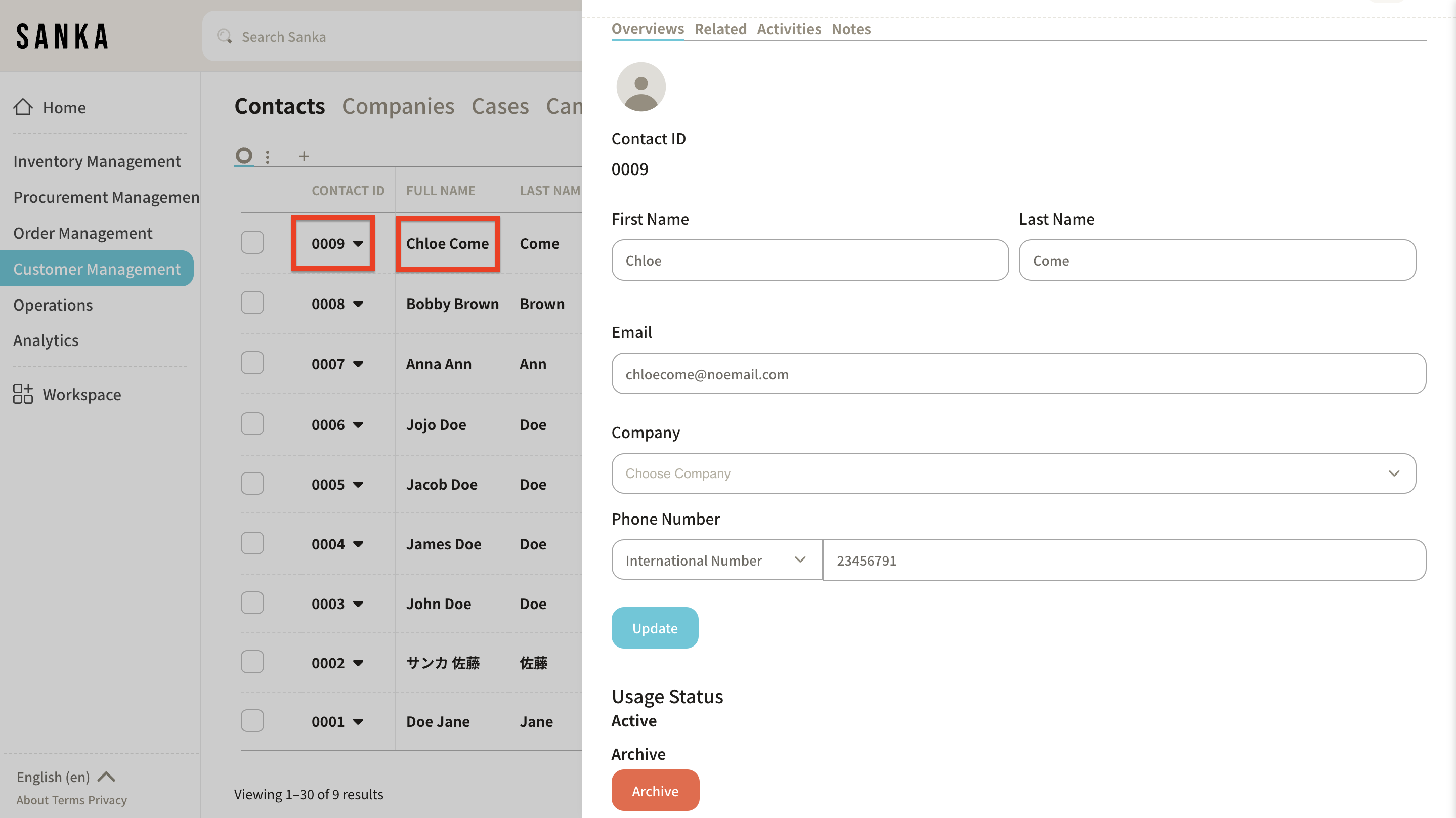1456x818 pixels.
Task: Open the Companies tab
Action: 398,106
